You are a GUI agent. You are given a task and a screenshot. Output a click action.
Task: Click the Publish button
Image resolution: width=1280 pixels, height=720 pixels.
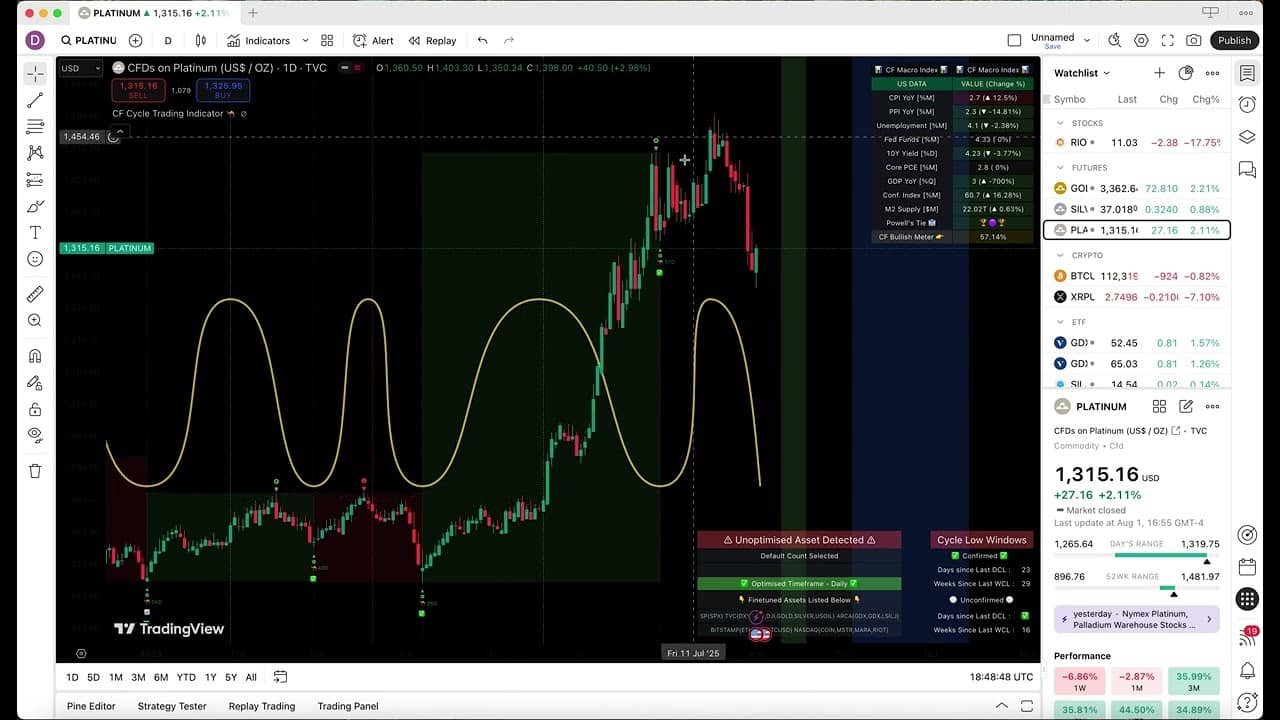[x=1234, y=41]
